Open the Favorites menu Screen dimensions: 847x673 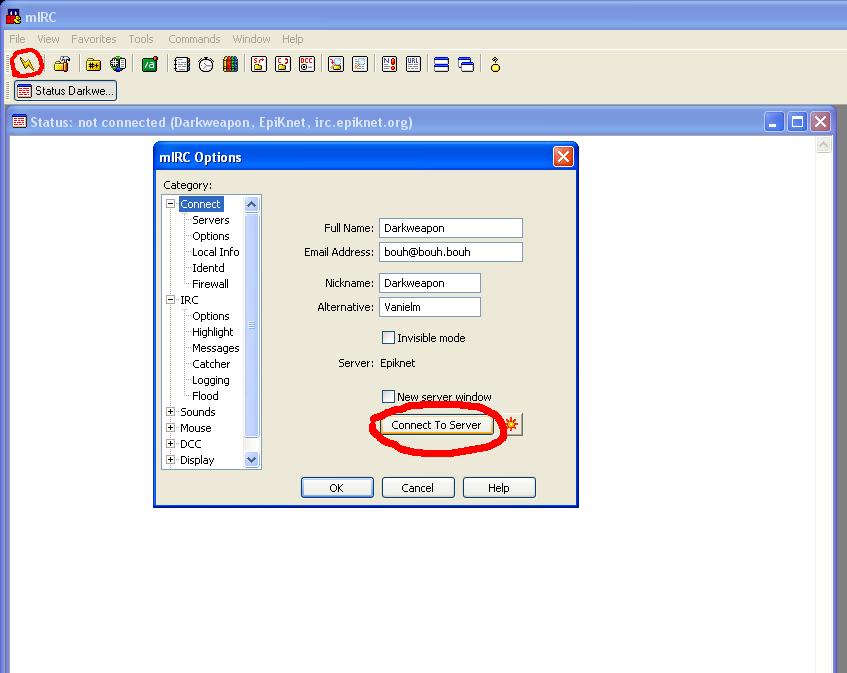point(93,39)
